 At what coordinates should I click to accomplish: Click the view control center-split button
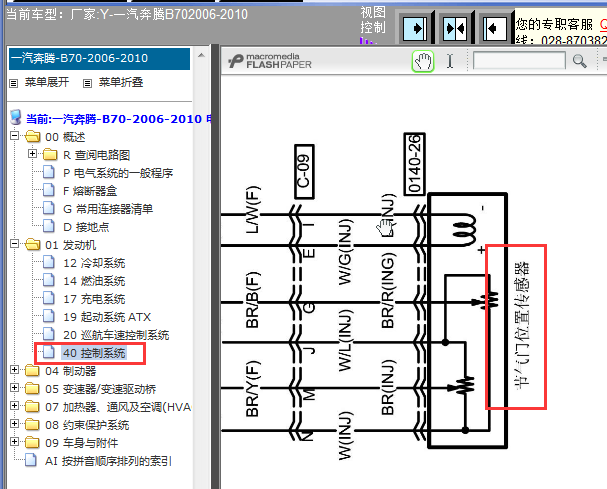455,28
